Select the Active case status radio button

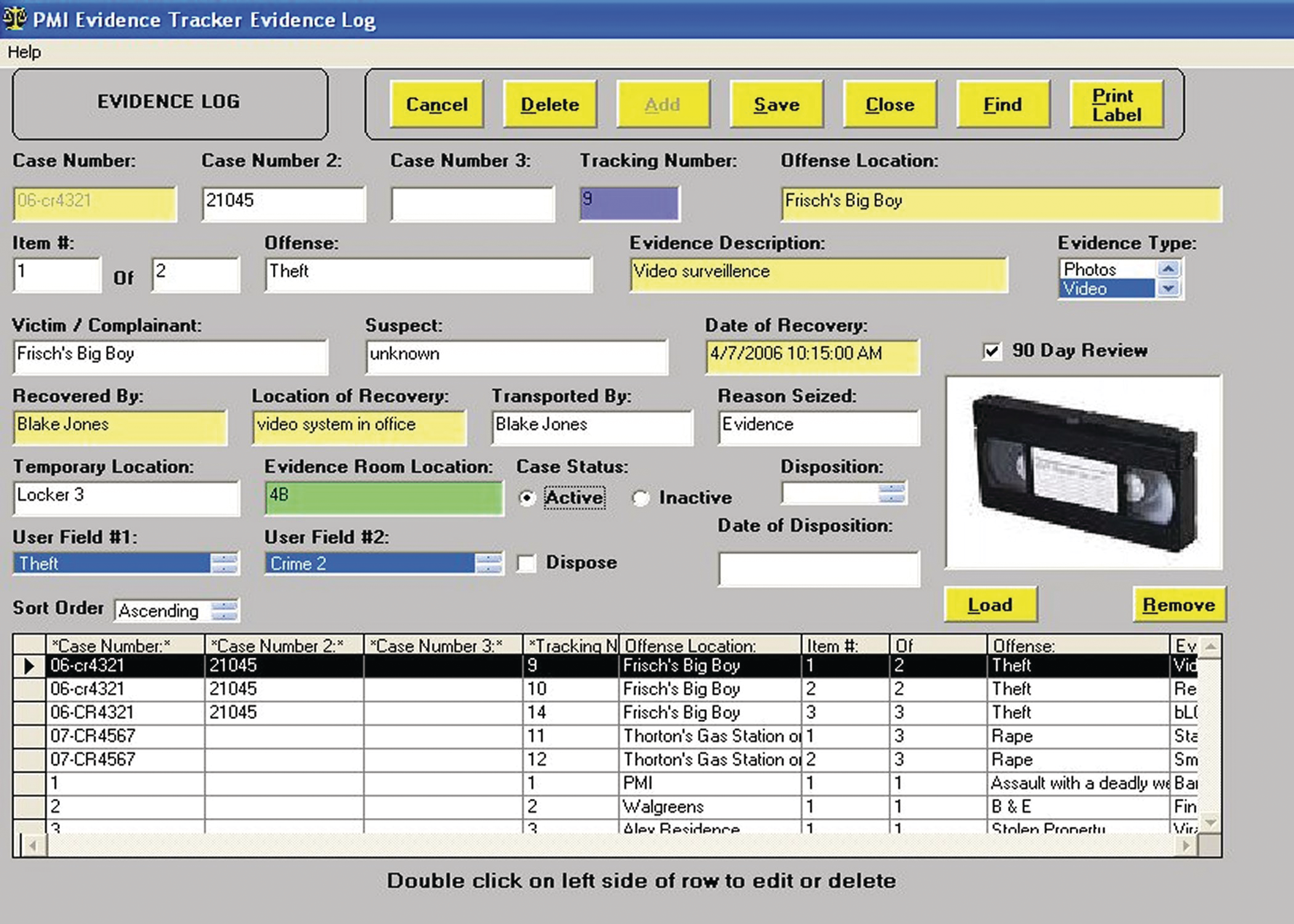527,497
